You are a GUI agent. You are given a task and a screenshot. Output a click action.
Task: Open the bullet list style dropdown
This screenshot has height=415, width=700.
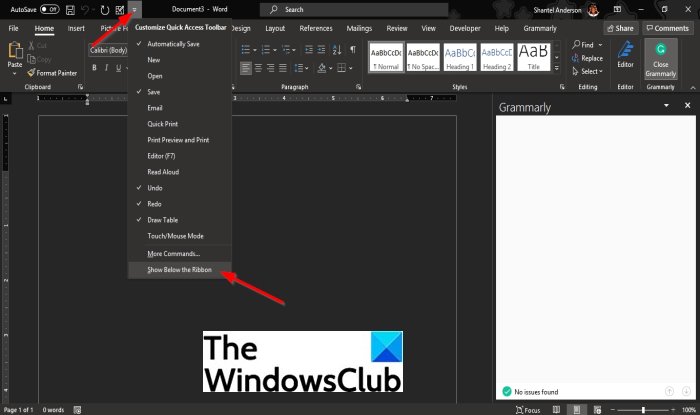[x=254, y=50]
